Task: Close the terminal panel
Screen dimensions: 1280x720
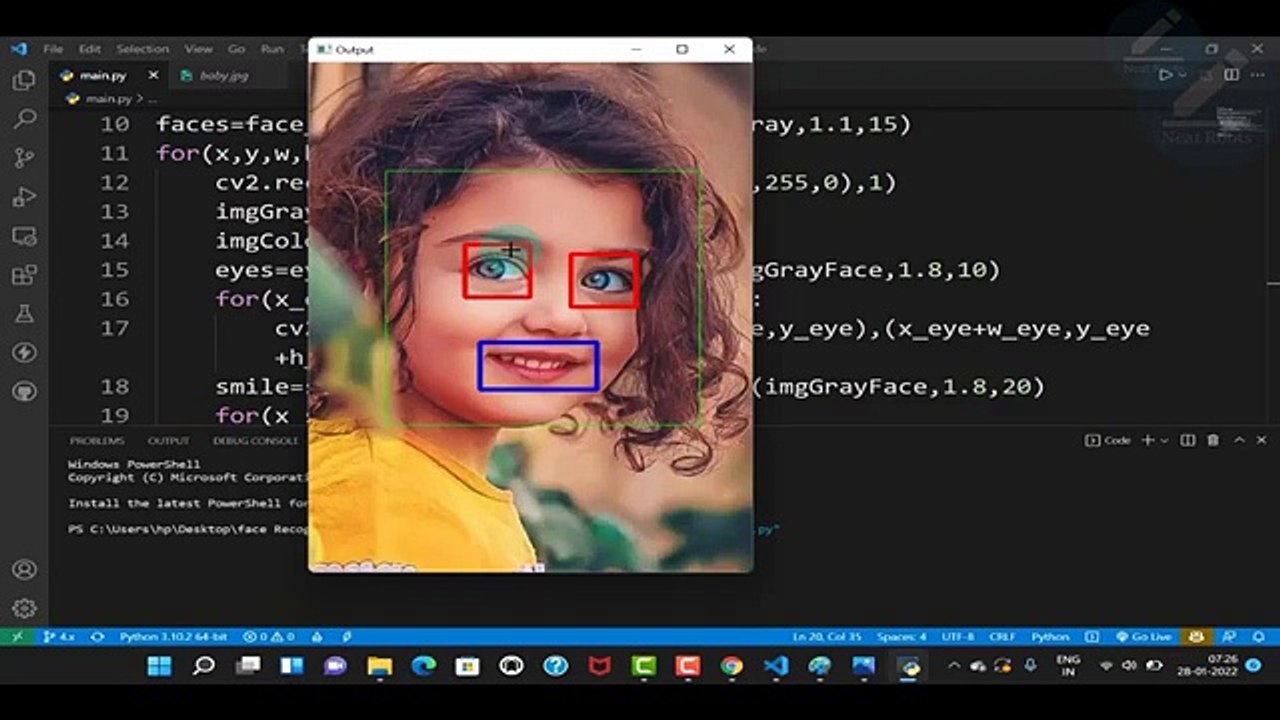Action: (x=1261, y=440)
